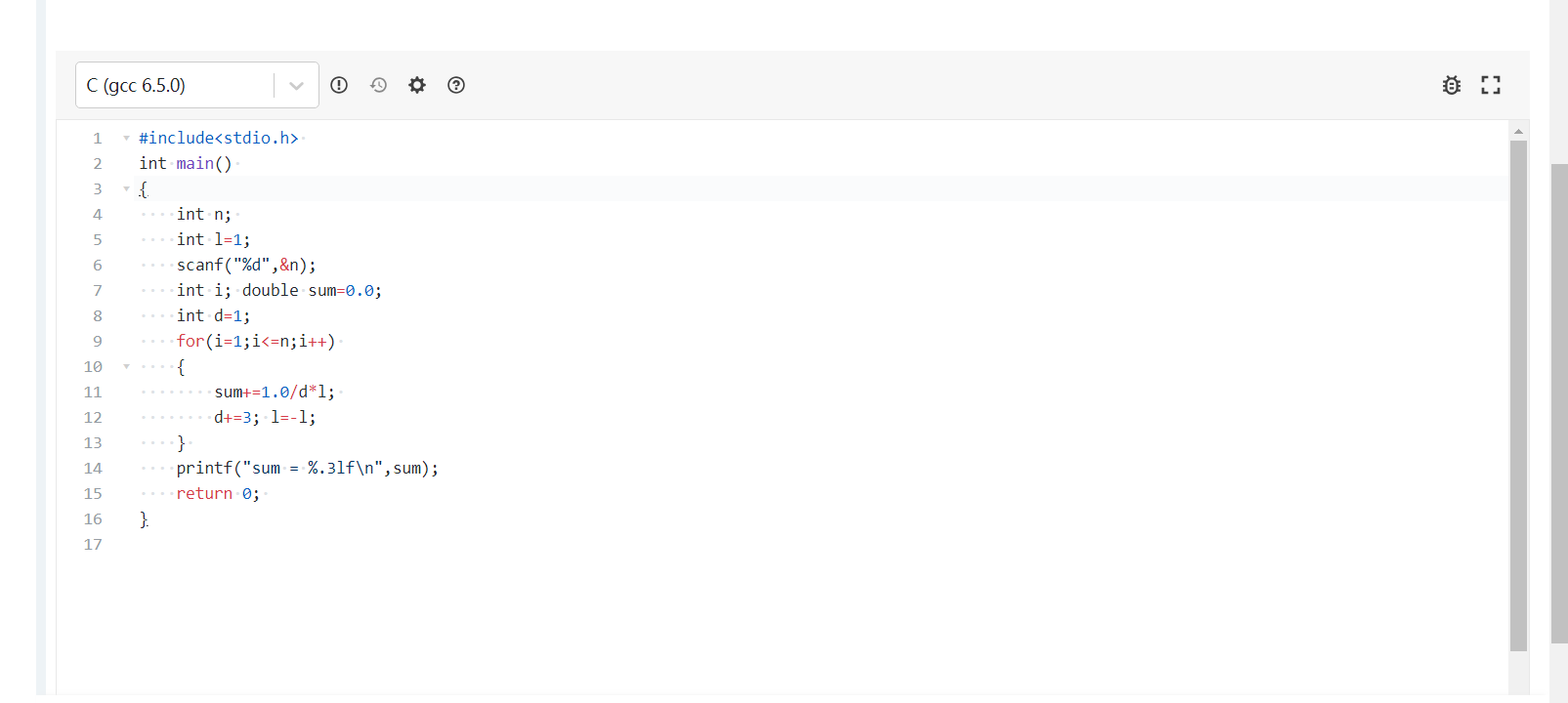The width and height of the screenshot is (1568, 703).
Task: Click the return 0 statement
Action: [x=217, y=493]
